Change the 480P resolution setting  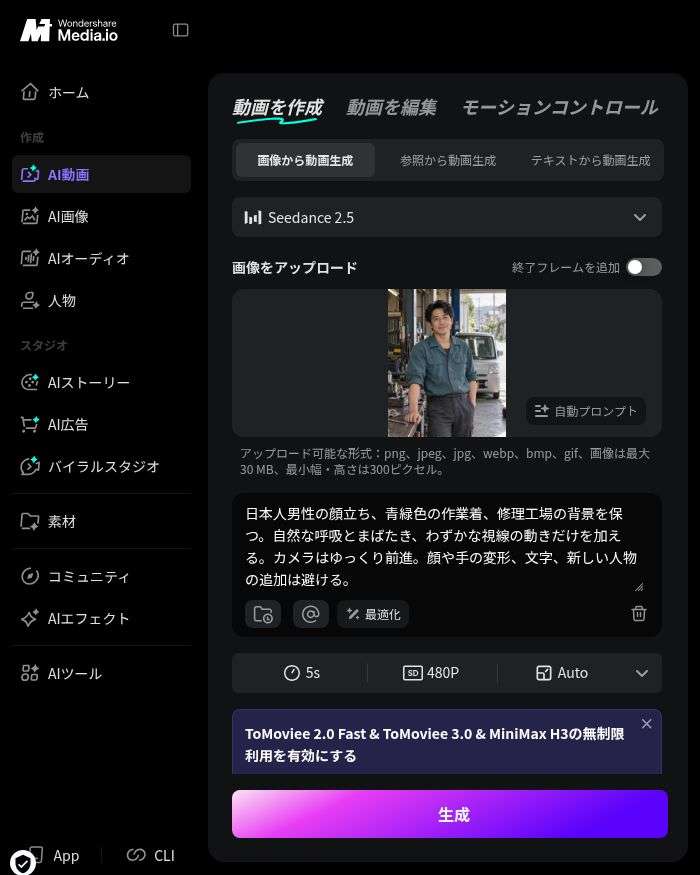tap(431, 673)
